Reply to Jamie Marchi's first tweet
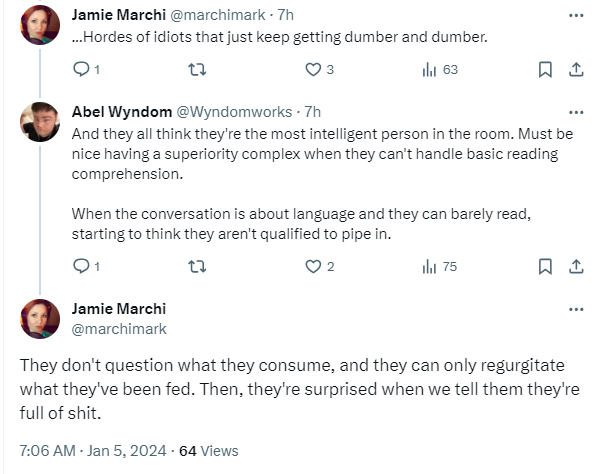The height and width of the screenshot is (474, 600). pyautogui.click(x=82, y=69)
